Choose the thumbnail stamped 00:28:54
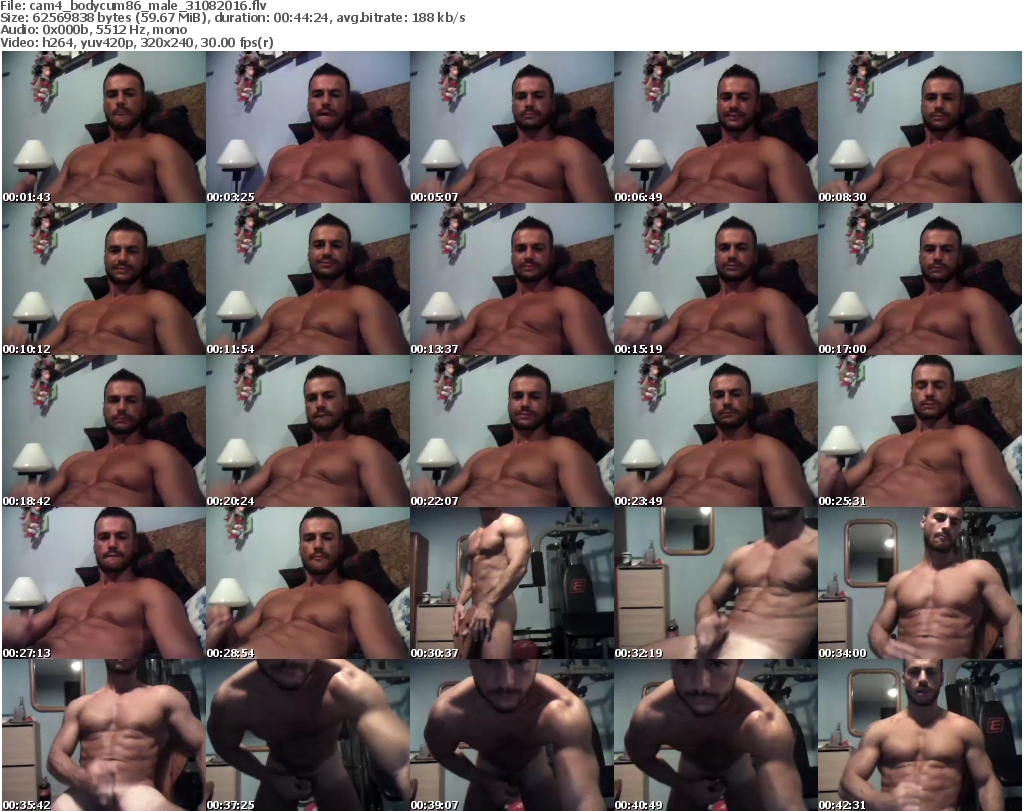 pos(308,583)
